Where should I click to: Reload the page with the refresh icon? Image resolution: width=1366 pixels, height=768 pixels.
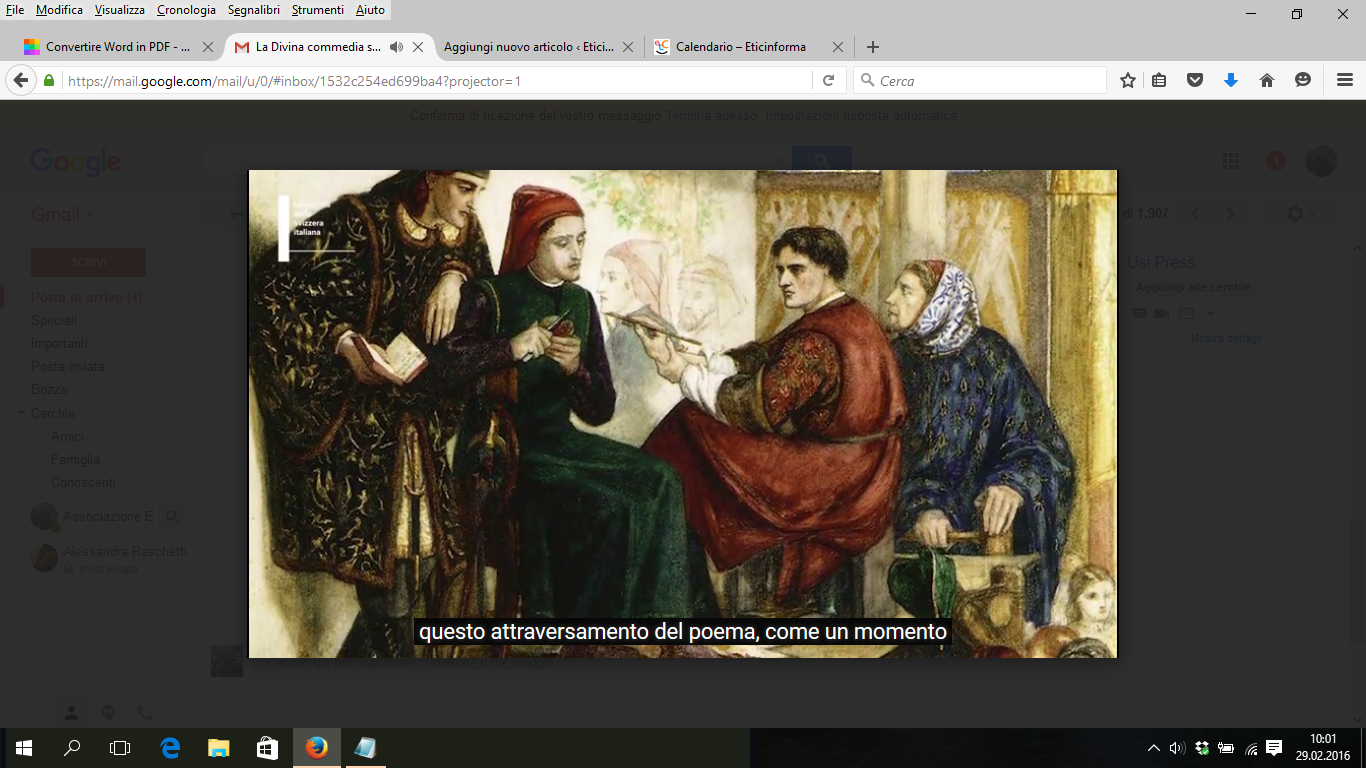[x=828, y=81]
